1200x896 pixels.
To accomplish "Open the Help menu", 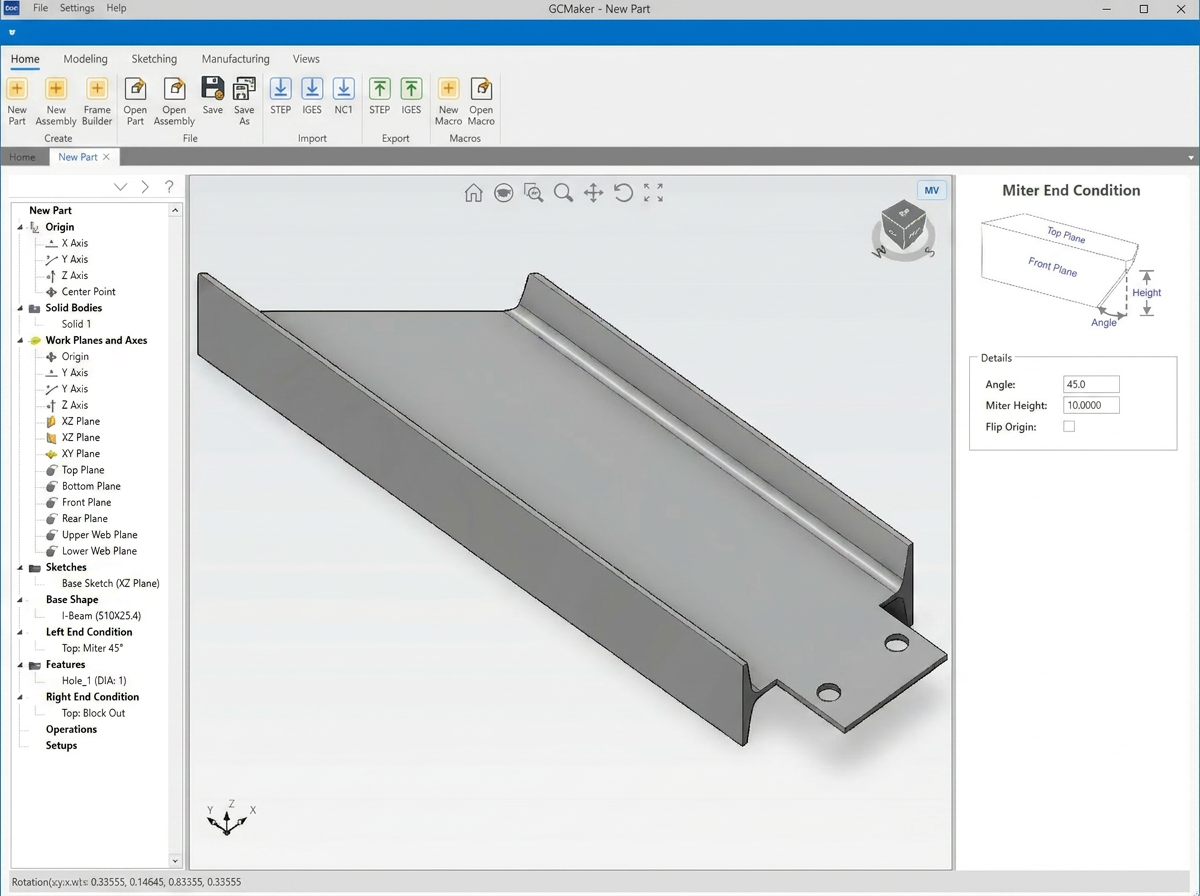I will click(116, 8).
